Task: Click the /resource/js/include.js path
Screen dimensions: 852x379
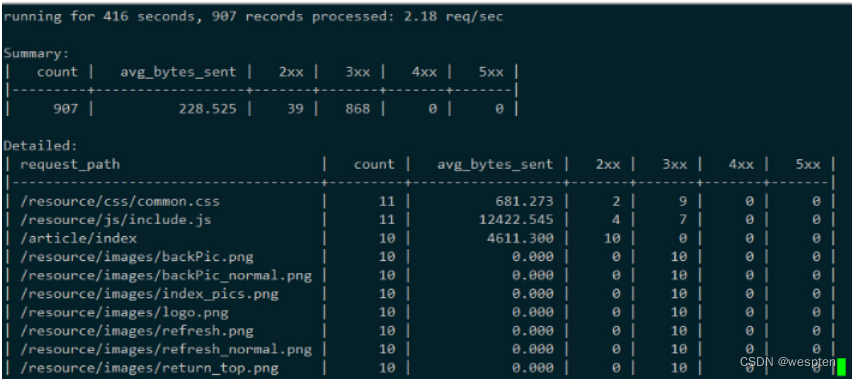Action: [x=116, y=220]
